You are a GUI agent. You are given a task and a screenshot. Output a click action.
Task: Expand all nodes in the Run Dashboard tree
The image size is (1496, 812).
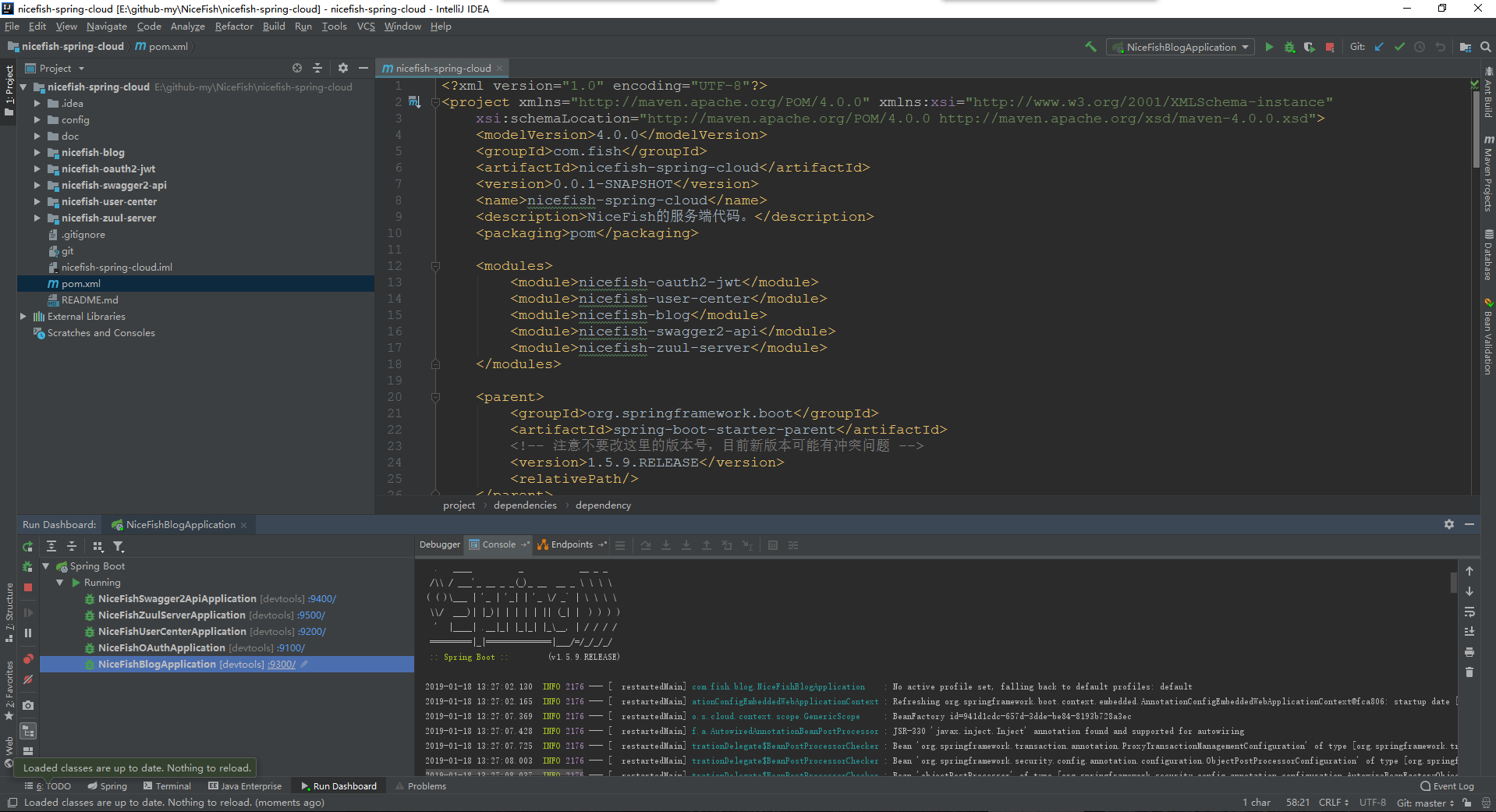tap(51, 547)
